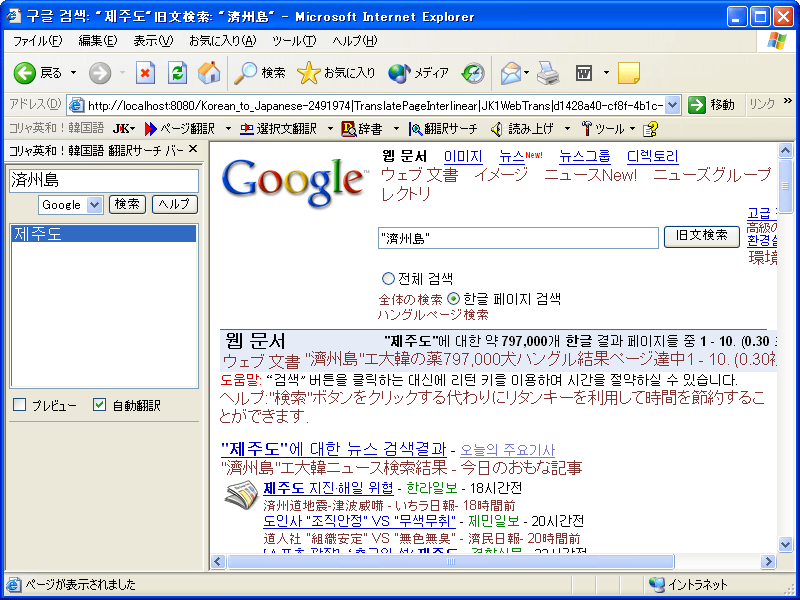Open the Back button history dropdown arrow

click(x=73, y=73)
